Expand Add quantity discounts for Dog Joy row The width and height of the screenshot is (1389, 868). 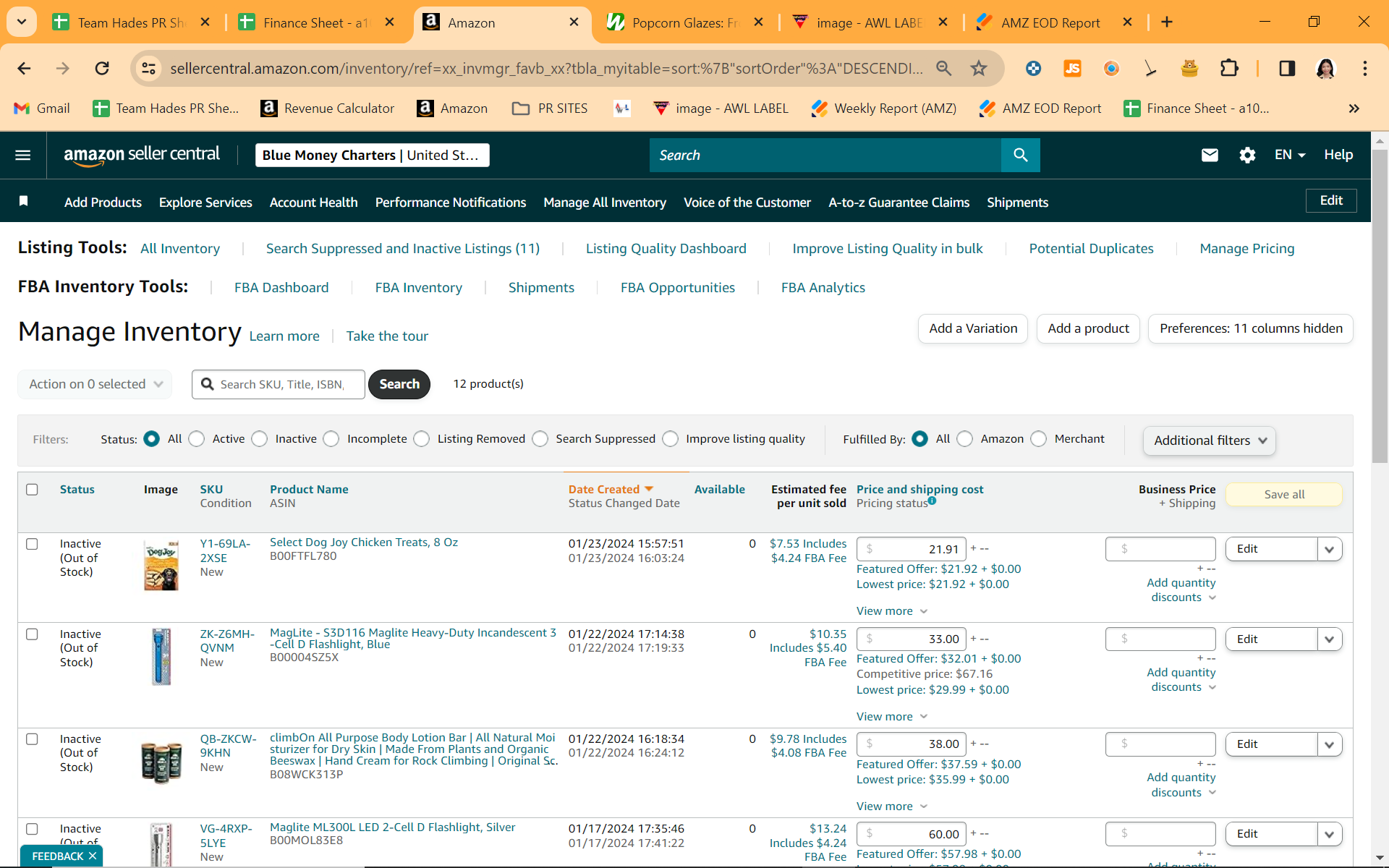(1181, 590)
